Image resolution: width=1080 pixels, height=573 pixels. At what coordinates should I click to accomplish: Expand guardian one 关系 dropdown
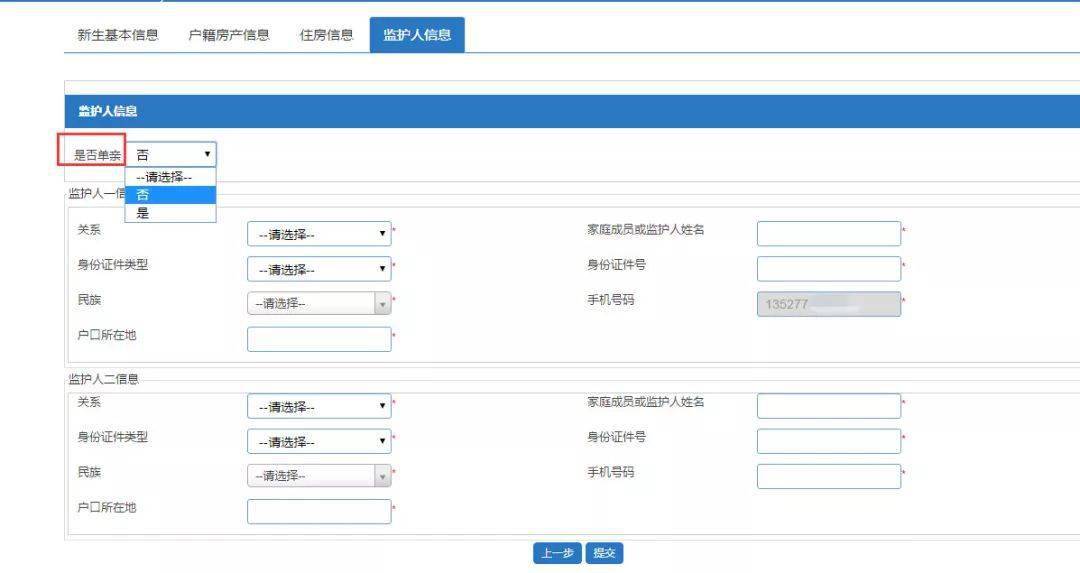point(319,234)
